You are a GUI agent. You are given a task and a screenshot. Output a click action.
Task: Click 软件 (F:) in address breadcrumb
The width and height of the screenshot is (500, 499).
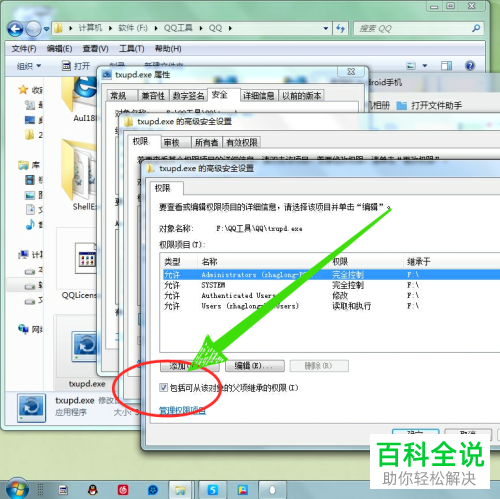[133, 28]
